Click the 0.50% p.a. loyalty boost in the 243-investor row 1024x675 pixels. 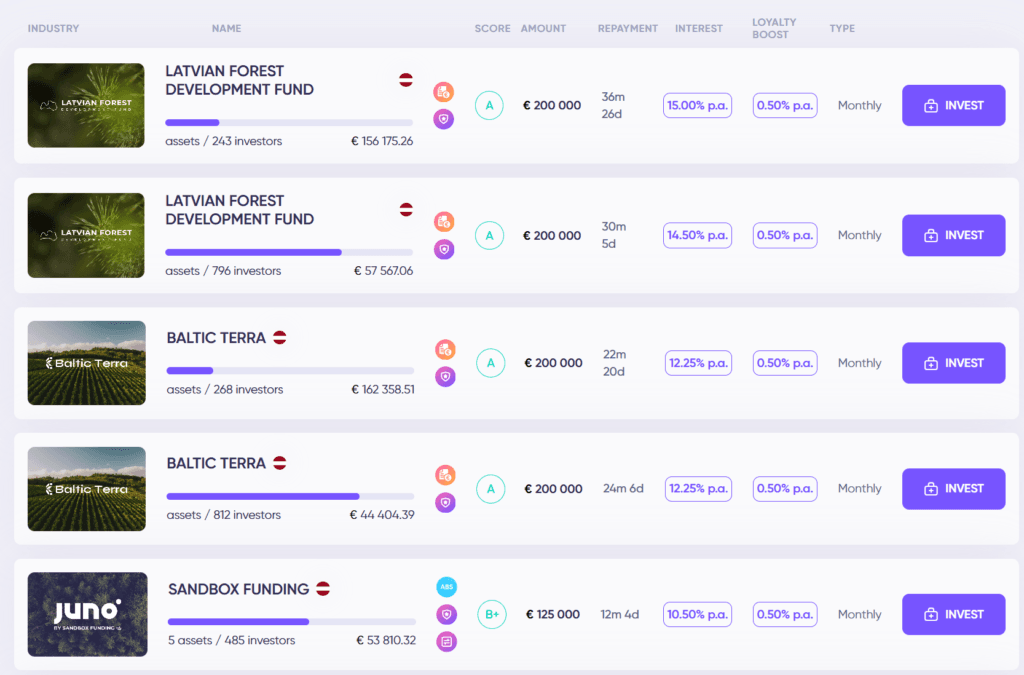click(785, 105)
